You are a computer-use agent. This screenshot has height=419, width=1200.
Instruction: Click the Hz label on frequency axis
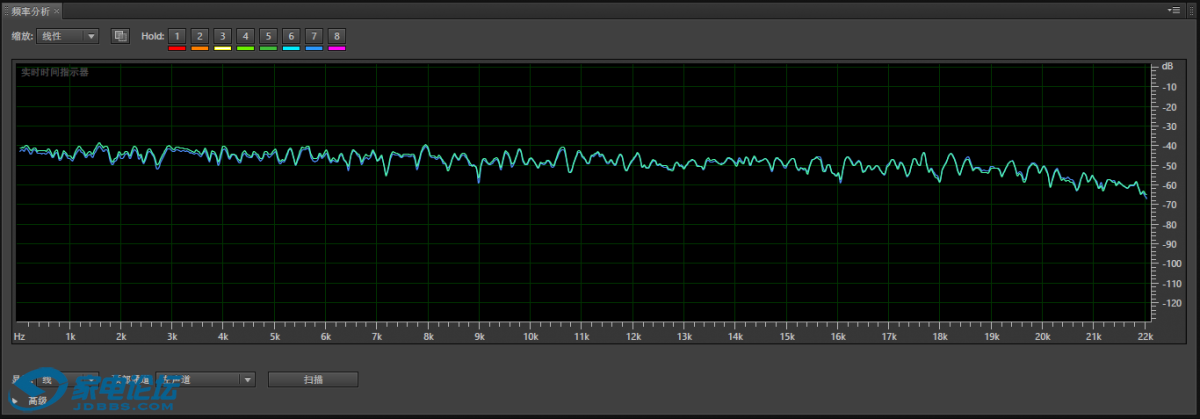[18, 337]
